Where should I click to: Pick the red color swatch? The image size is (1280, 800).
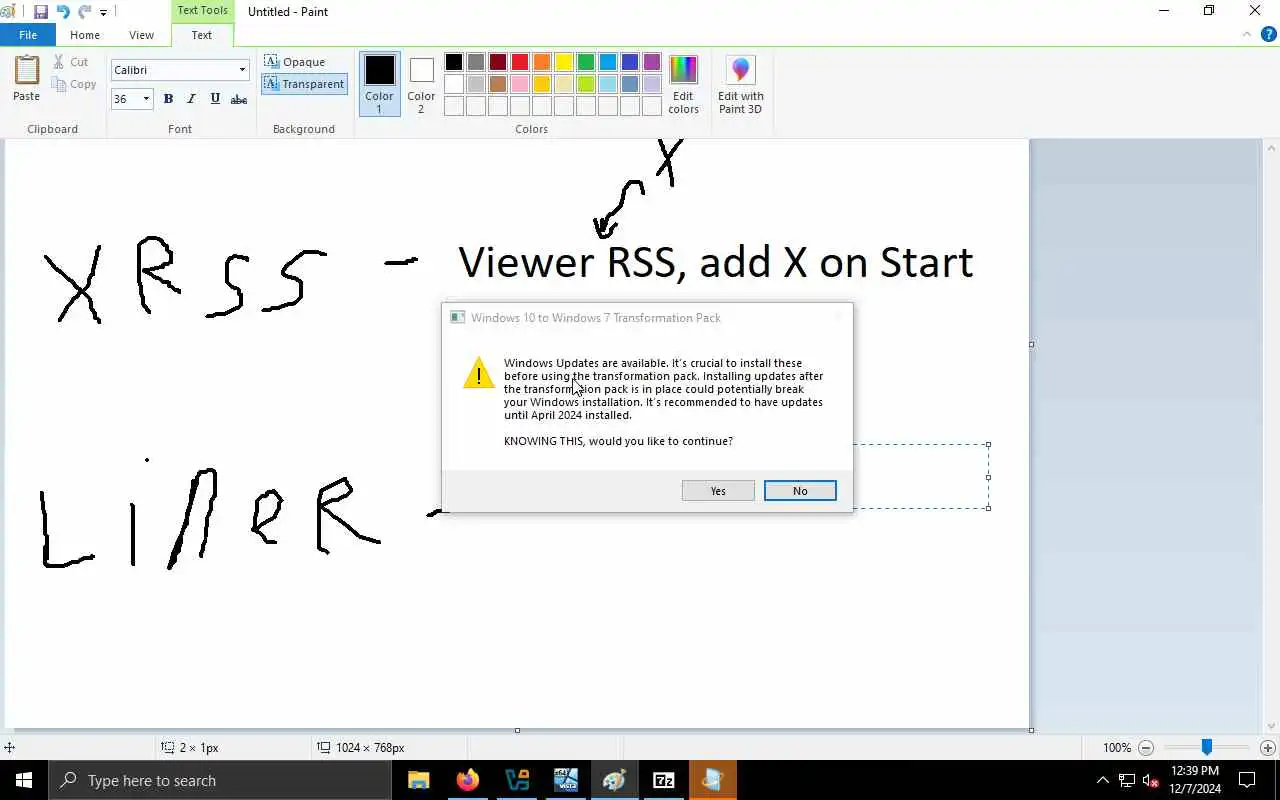coord(520,62)
